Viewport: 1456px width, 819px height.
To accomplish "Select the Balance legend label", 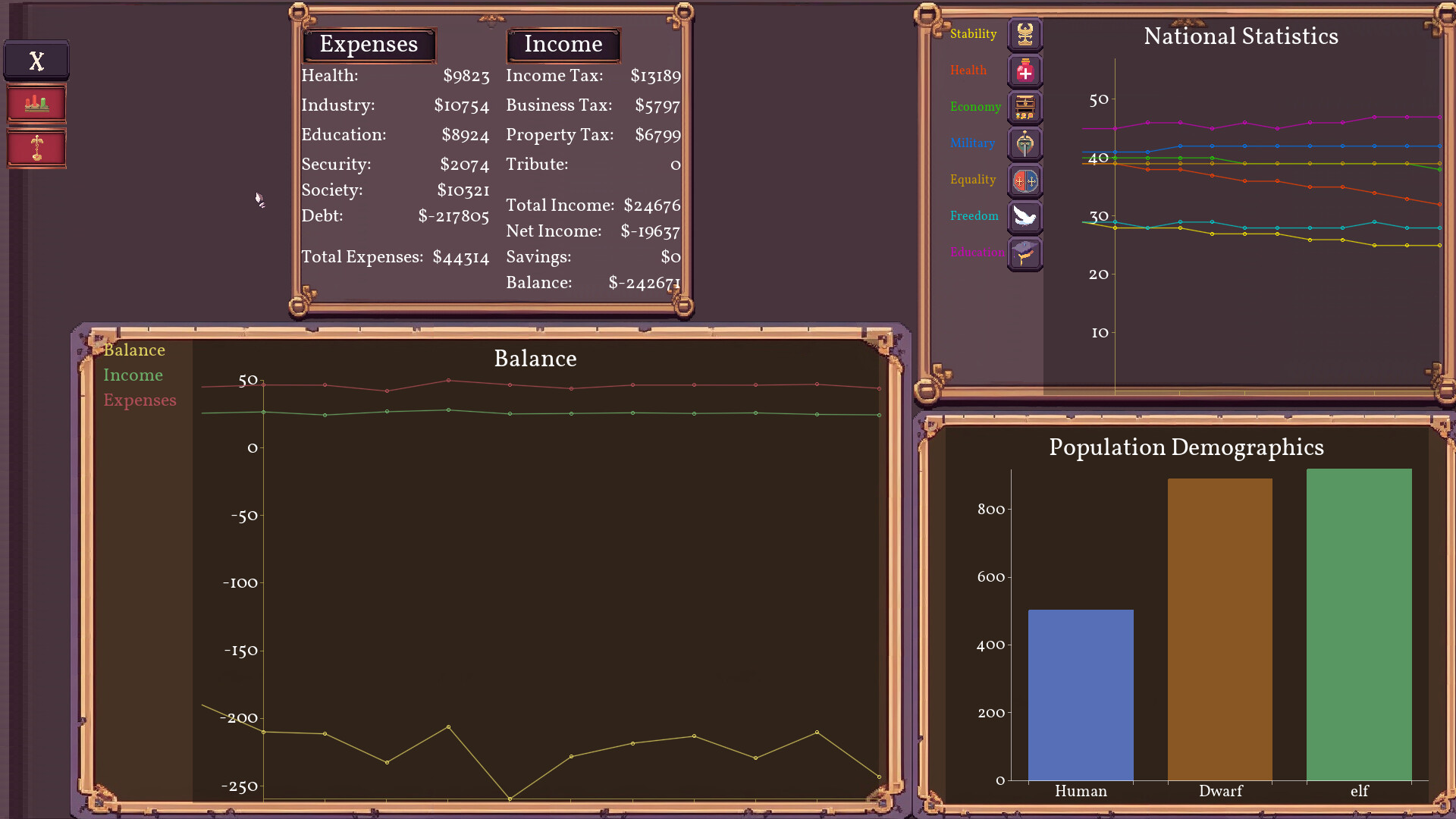I will coord(134,350).
